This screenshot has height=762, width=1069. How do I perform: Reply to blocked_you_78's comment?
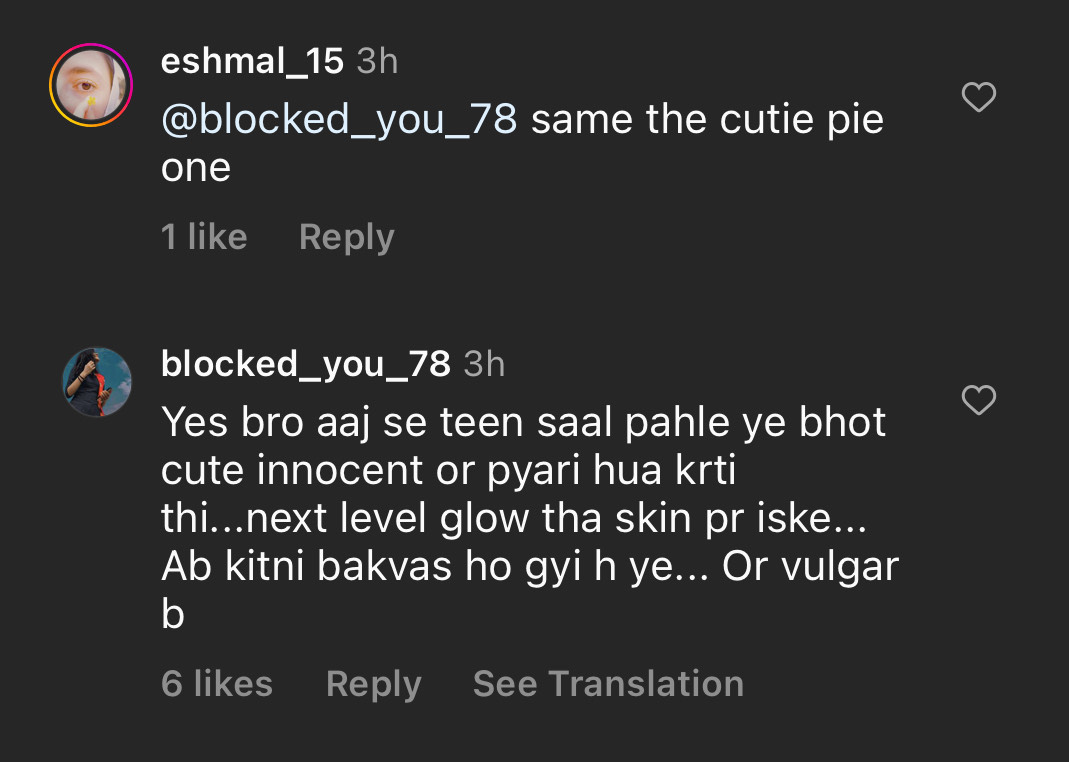pos(373,684)
